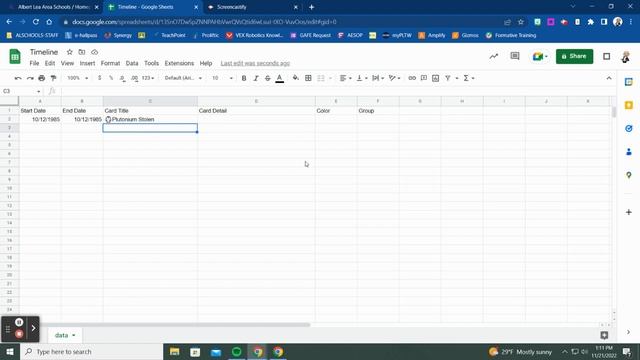Image resolution: width=640 pixels, height=360 pixels.
Task: Open the Sheets home icon
Action: pos(15,56)
